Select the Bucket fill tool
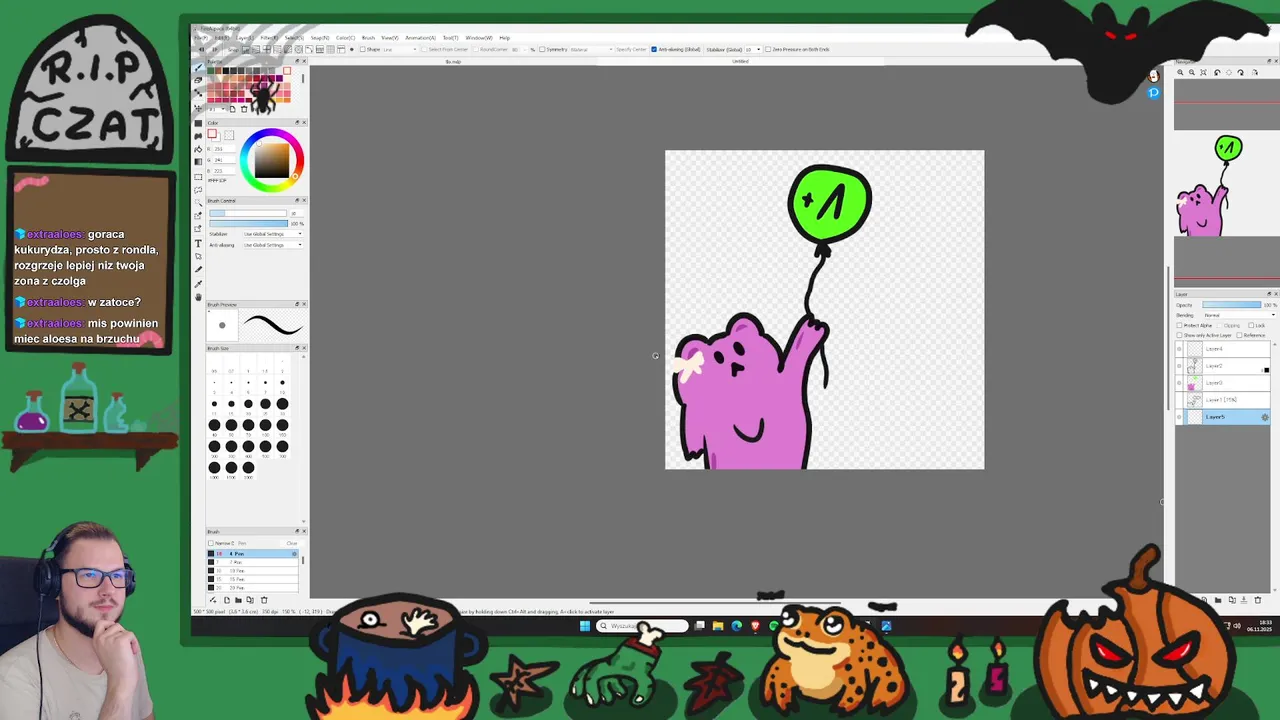The image size is (1280, 720). (198, 149)
